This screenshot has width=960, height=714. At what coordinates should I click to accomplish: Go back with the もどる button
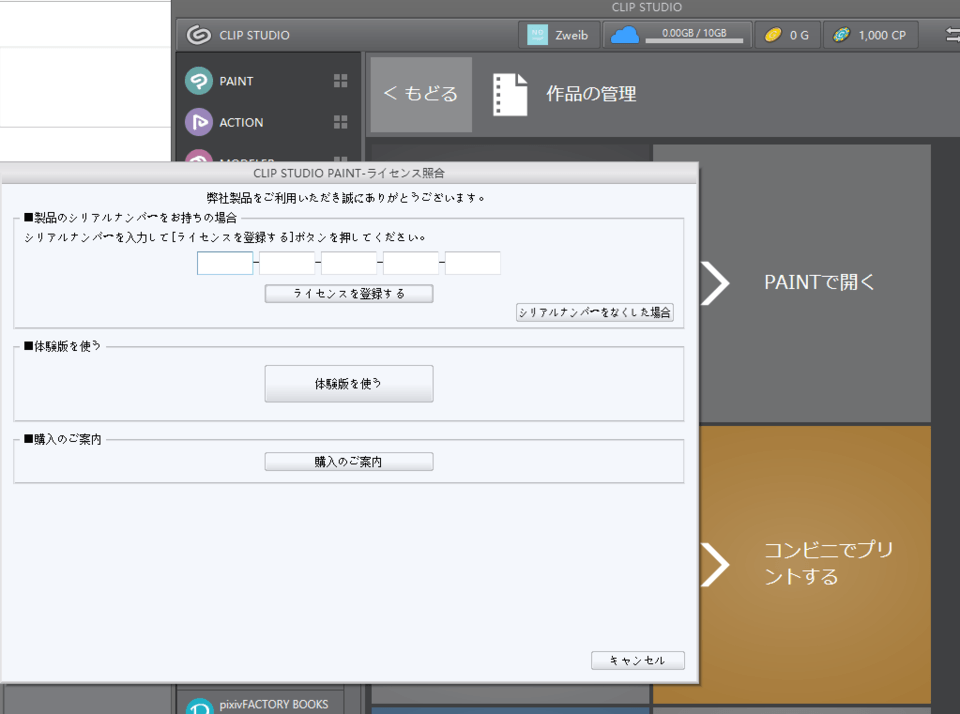(421, 95)
